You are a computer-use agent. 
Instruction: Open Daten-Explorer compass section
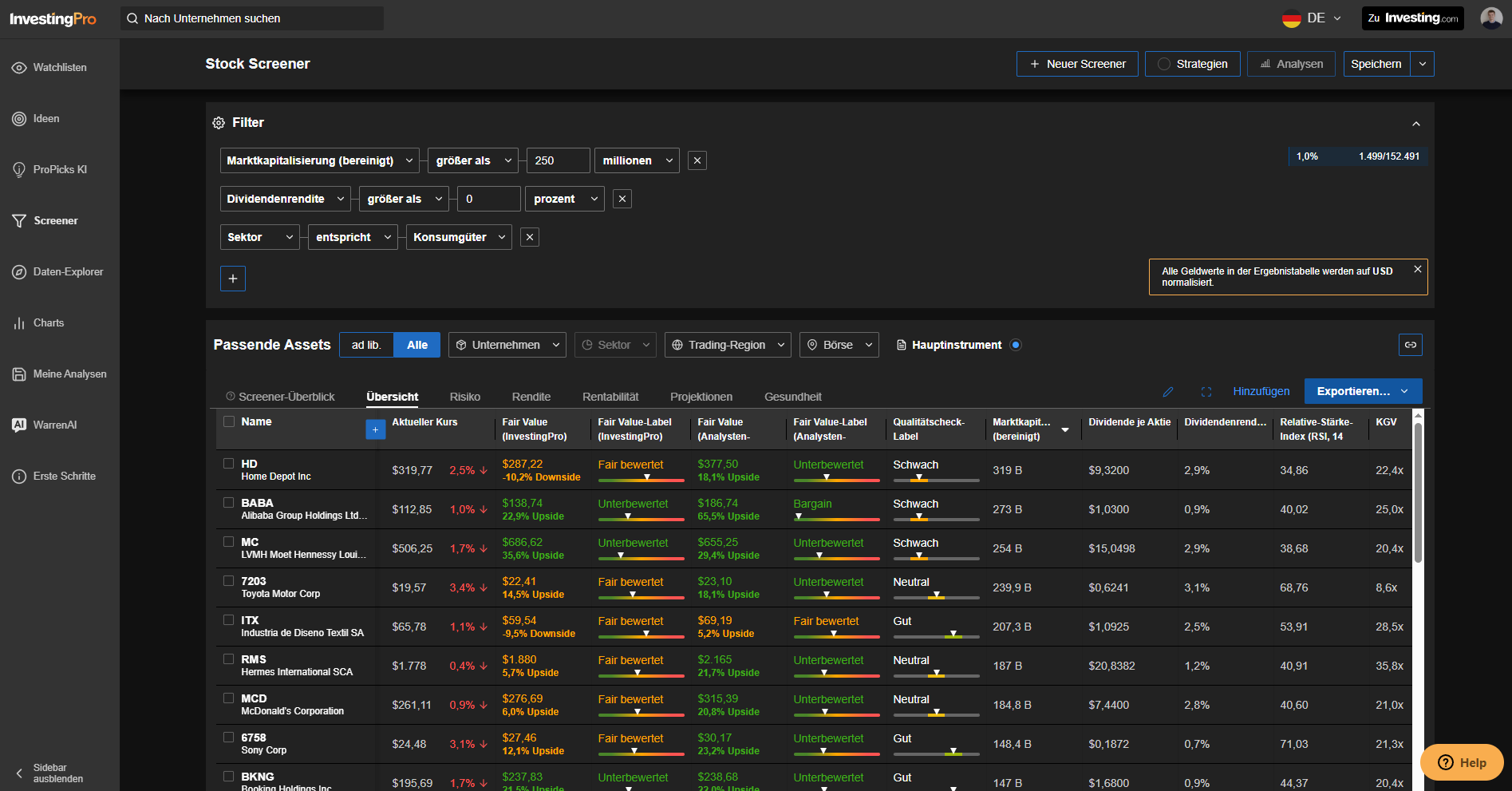pos(57,272)
